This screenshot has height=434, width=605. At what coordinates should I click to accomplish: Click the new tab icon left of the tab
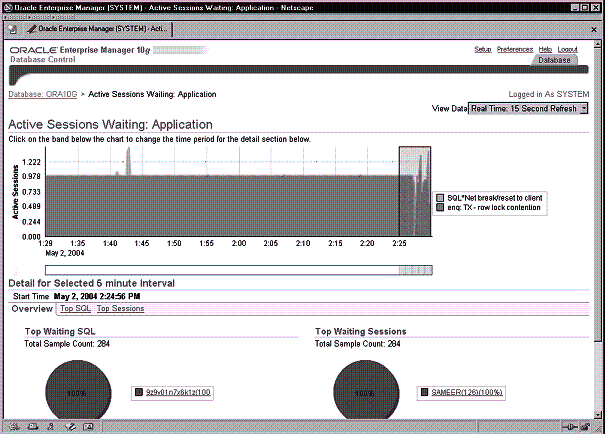[x=13, y=29]
